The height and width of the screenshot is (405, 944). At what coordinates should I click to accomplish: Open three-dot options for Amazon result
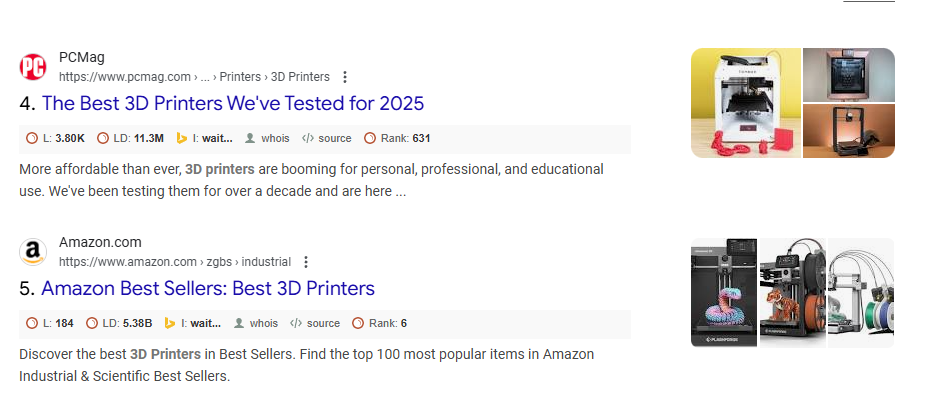pyautogui.click(x=306, y=262)
